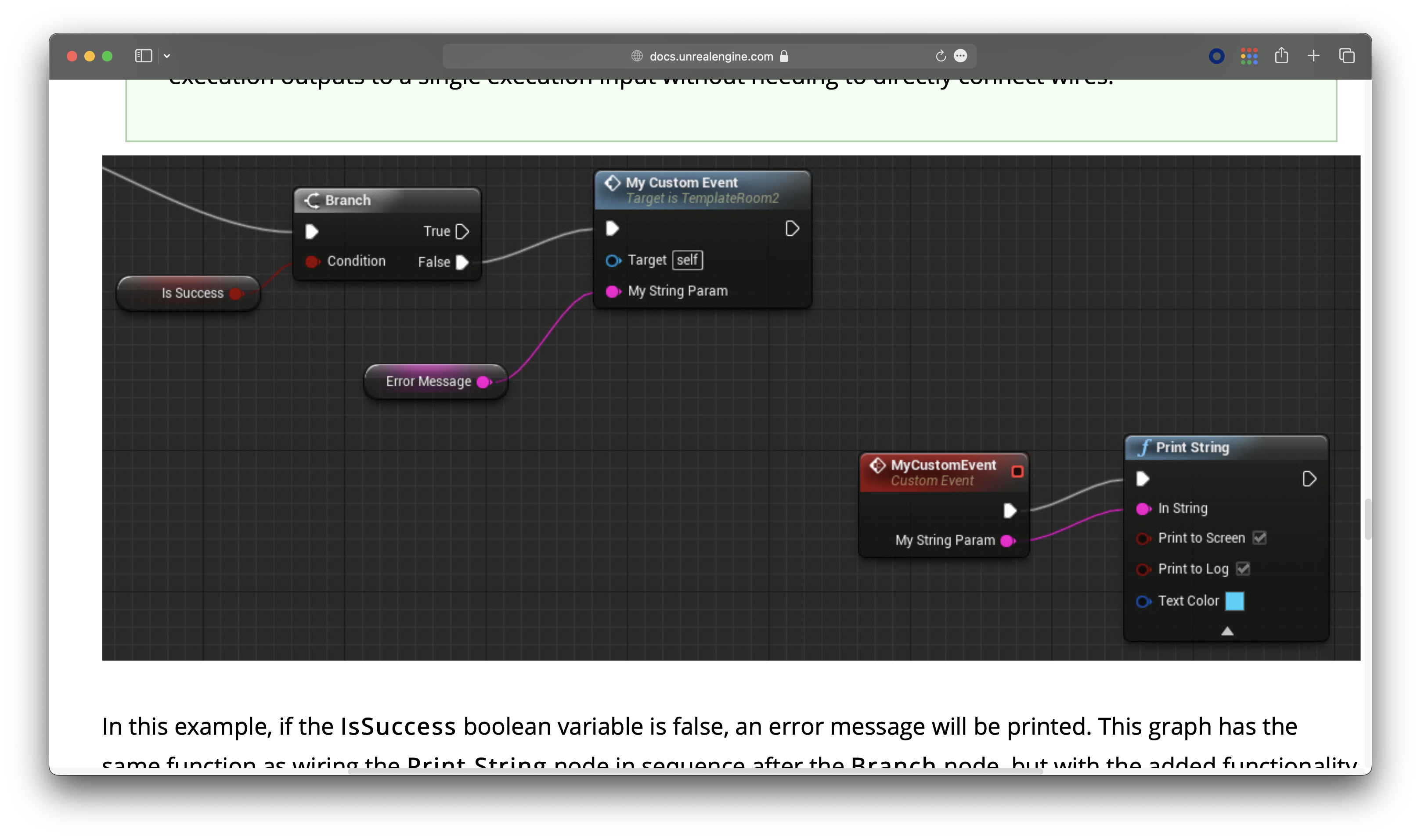The image size is (1421, 840).
Task: Open the colorful grid extension icon
Action: pyautogui.click(x=1249, y=56)
